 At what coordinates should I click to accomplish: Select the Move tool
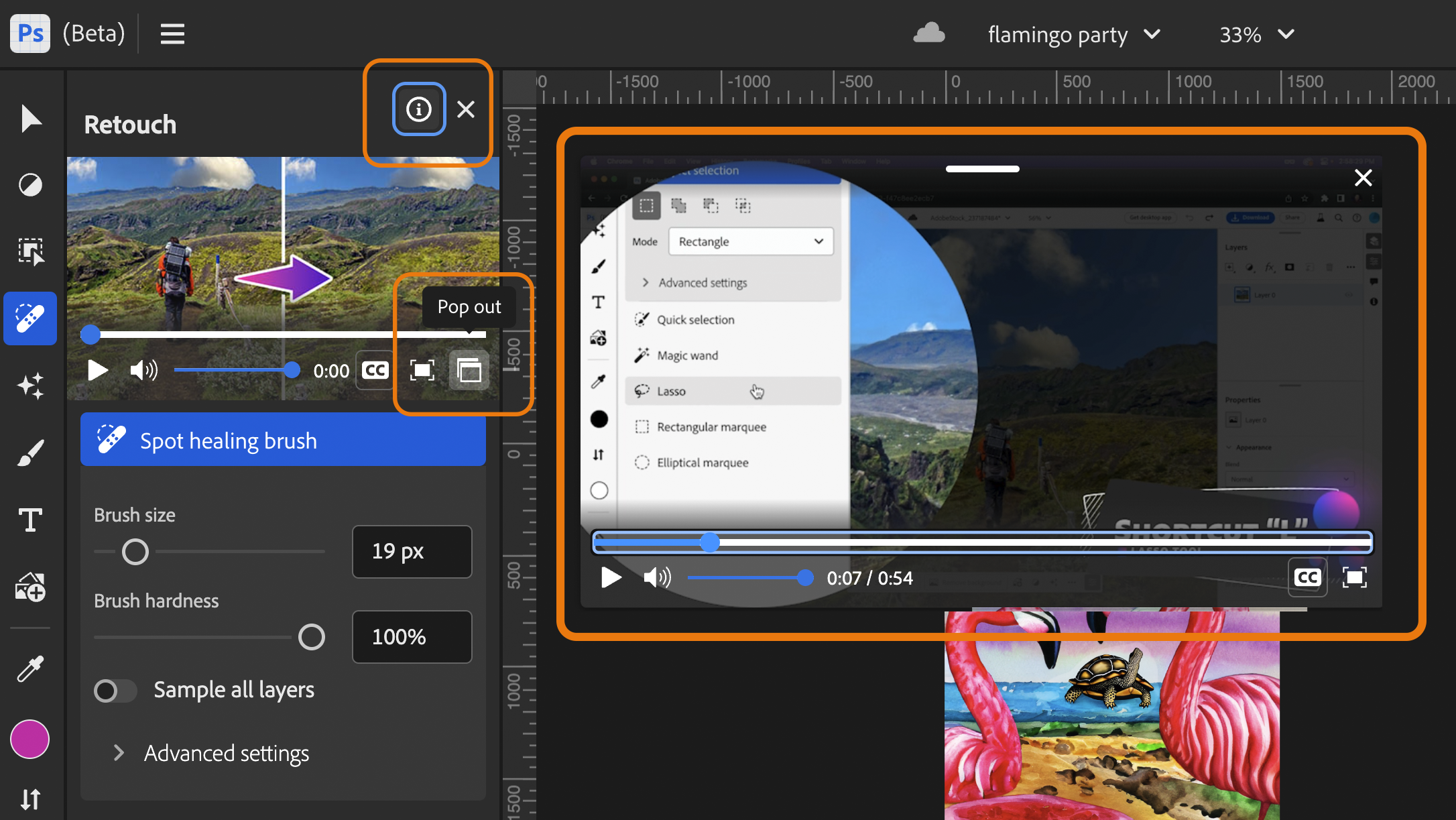(29, 119)
